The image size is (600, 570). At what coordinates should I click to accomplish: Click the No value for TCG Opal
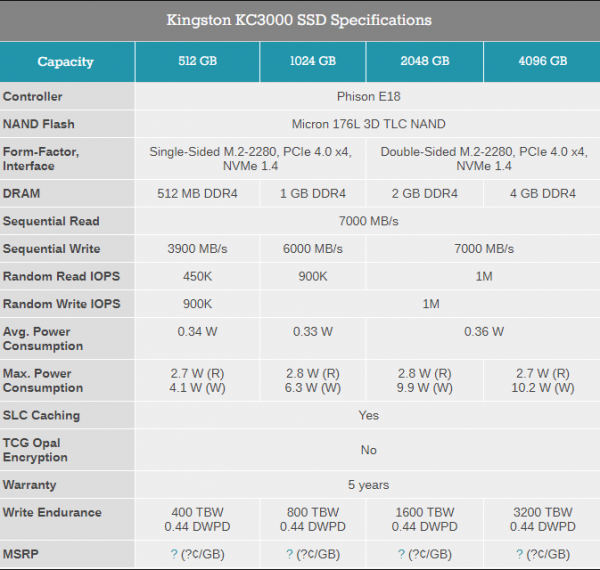tap(368, 450)
